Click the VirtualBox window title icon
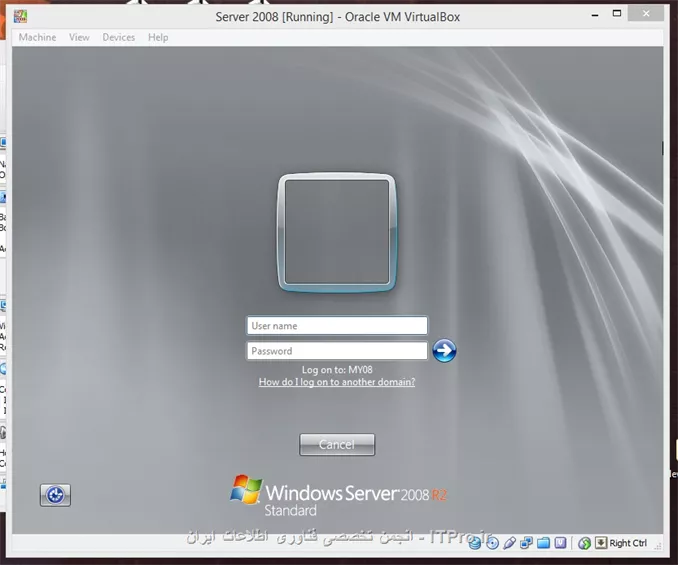This screenshot has height=565, width=678. [x=20, y=16]
